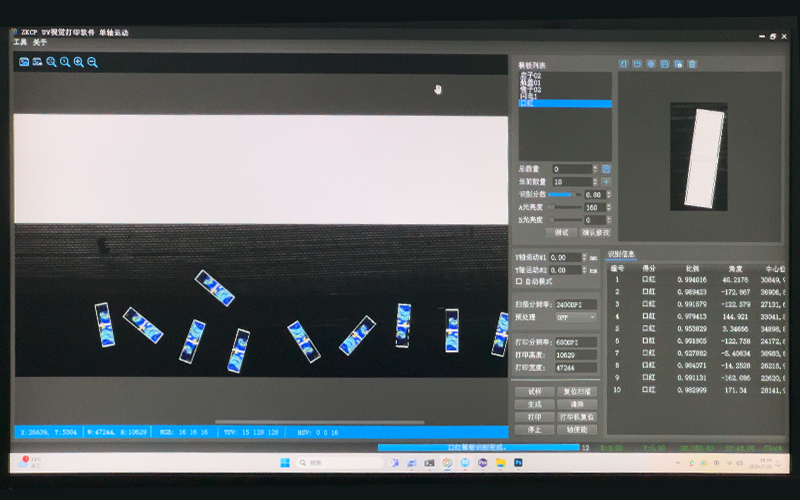800x500 pixels.
Task: Select the highlighted 口红 template in the list
Action: [x=565, y=103]
